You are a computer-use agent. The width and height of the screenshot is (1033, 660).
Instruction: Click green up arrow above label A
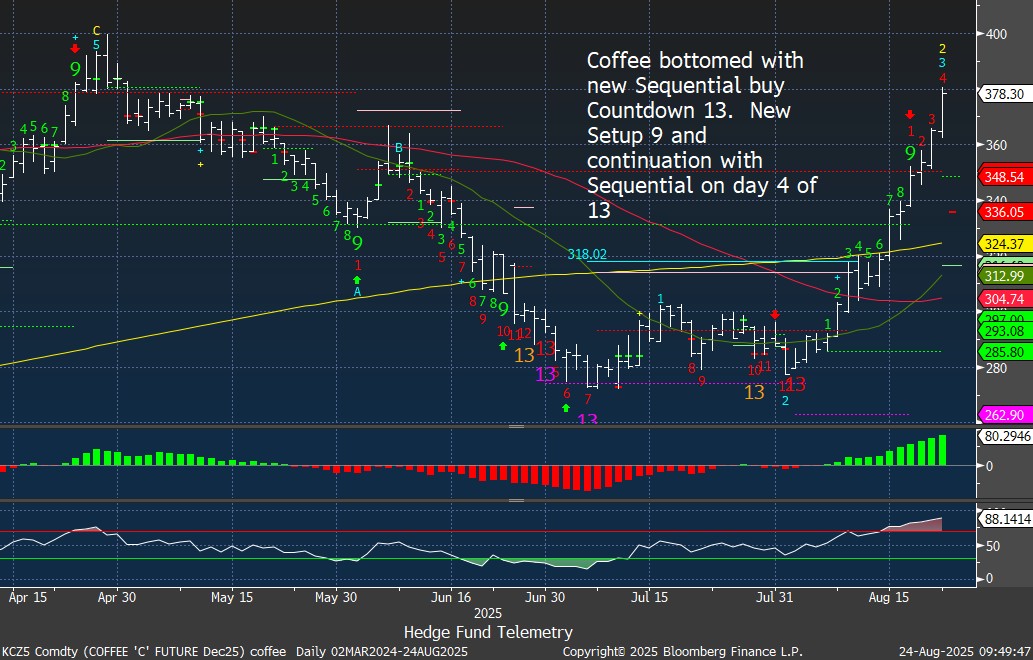[358, 280]
